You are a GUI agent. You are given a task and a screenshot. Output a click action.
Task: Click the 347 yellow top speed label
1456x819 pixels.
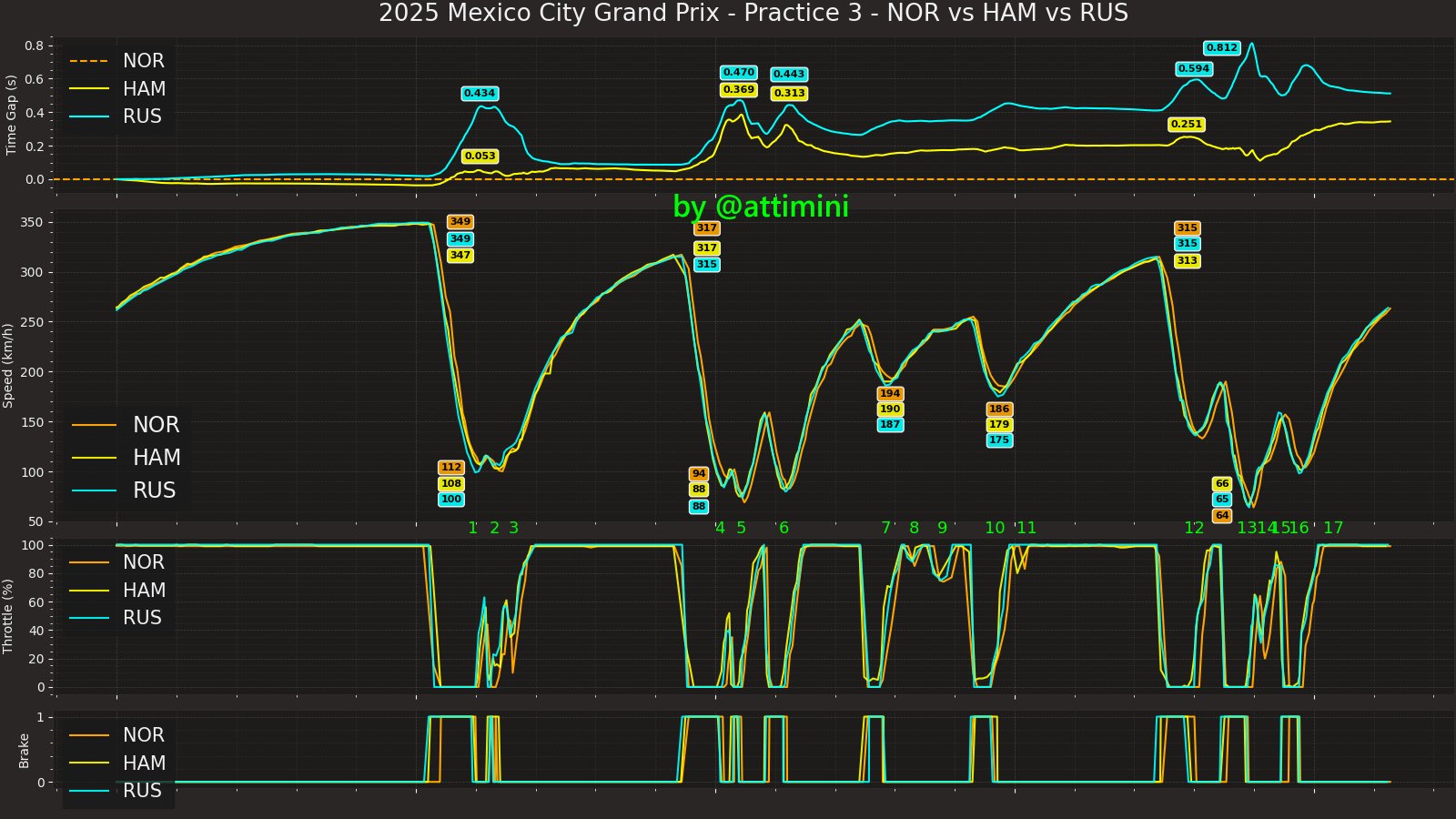pyautogui.click(x=460, y=256)
